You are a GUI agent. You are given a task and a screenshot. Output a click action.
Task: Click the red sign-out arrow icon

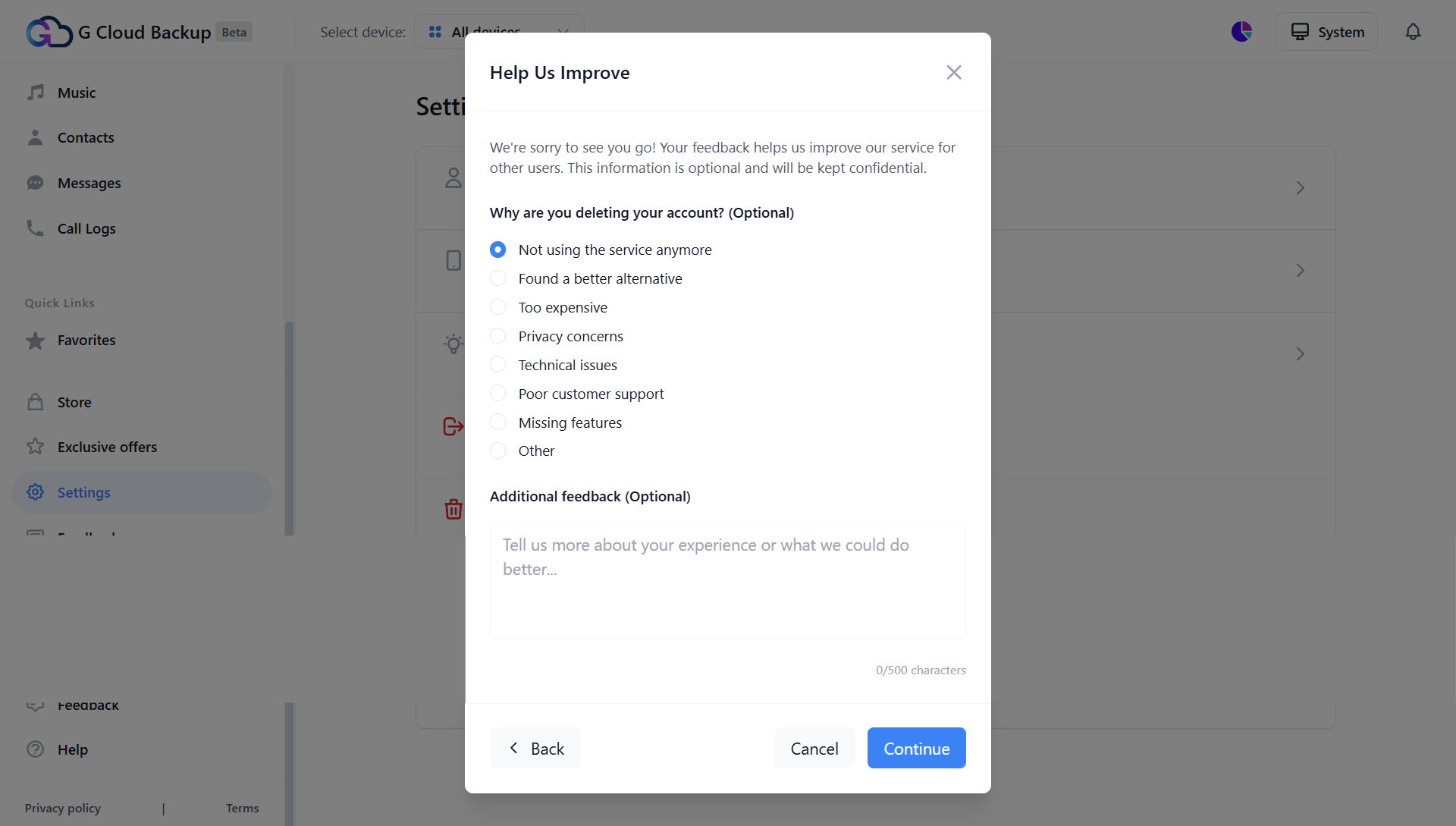pos(453,426)
